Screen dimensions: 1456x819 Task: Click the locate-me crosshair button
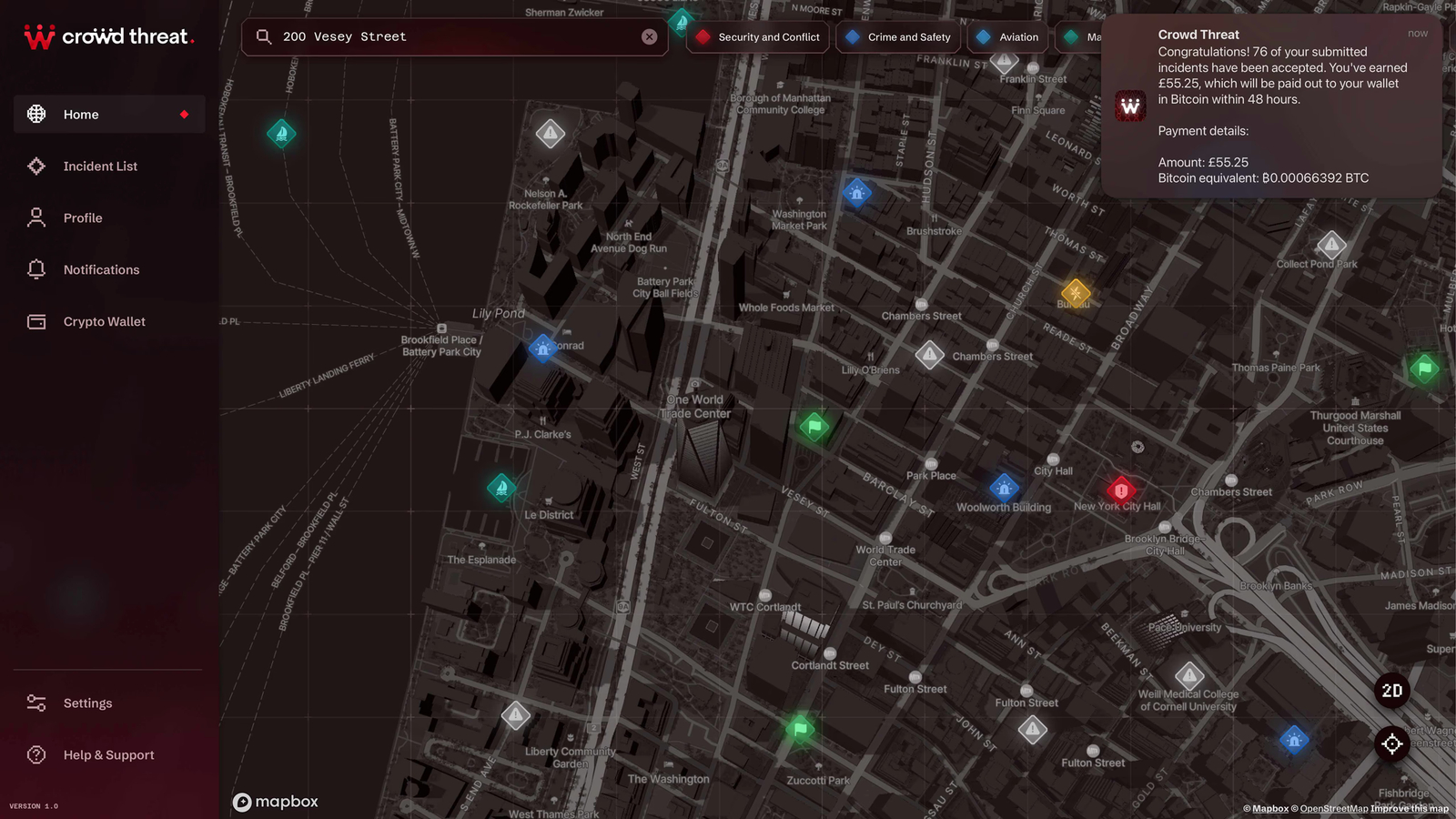coord(1392,743)
